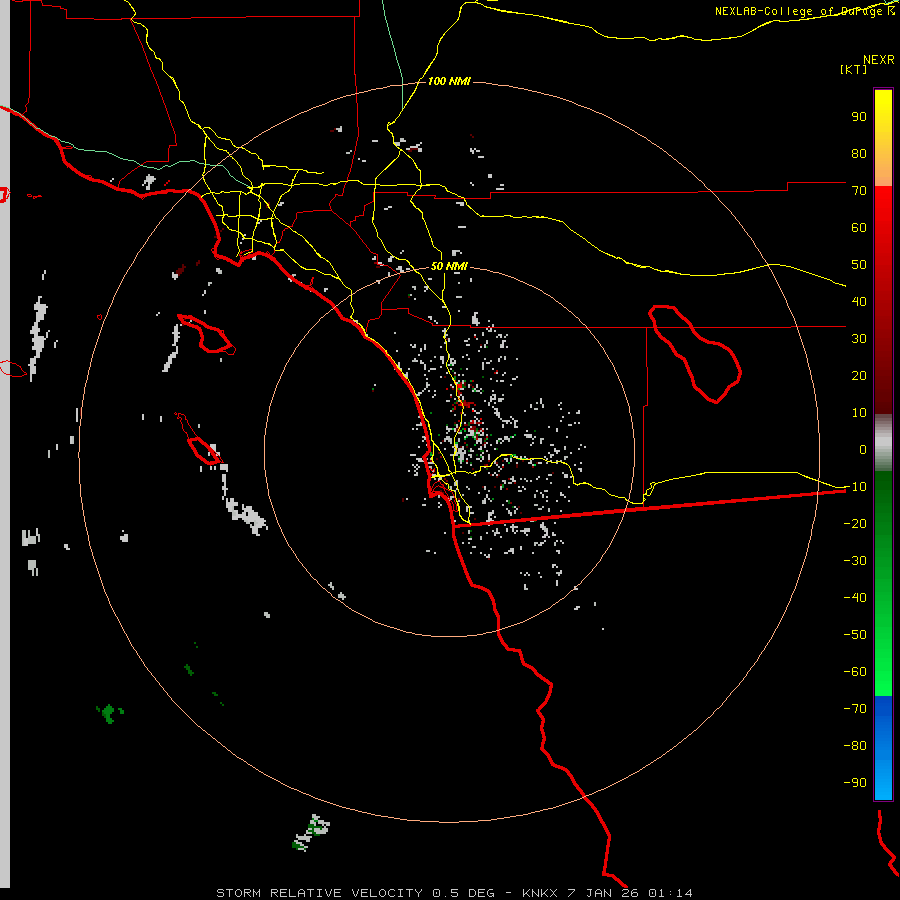Image resolution: width=900 pixels, height=900 pixels.
Task: Click the positive 10 value on the velocity scale
Action: coord(859,413)
